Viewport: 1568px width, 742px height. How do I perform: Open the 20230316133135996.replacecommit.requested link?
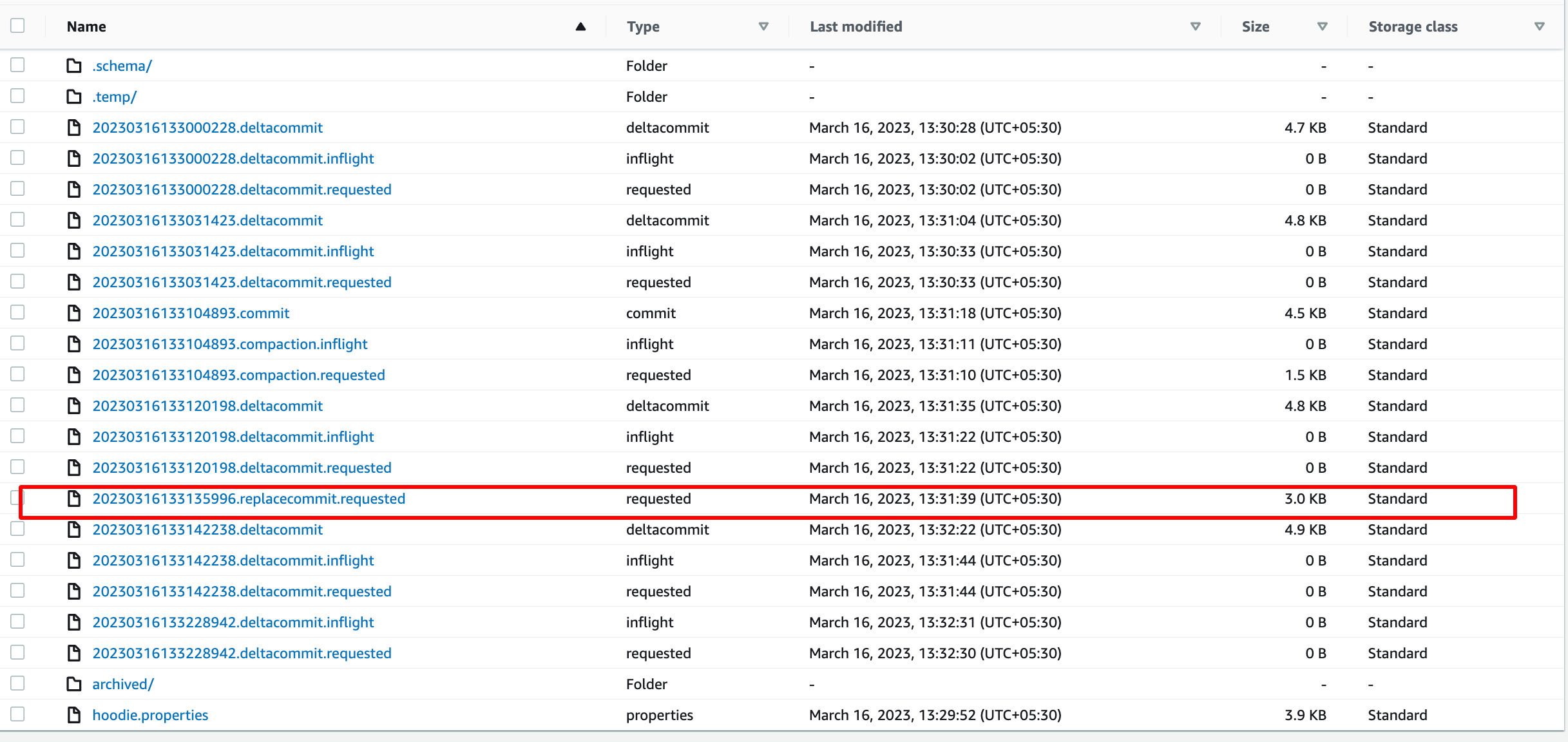pos(249,499)
